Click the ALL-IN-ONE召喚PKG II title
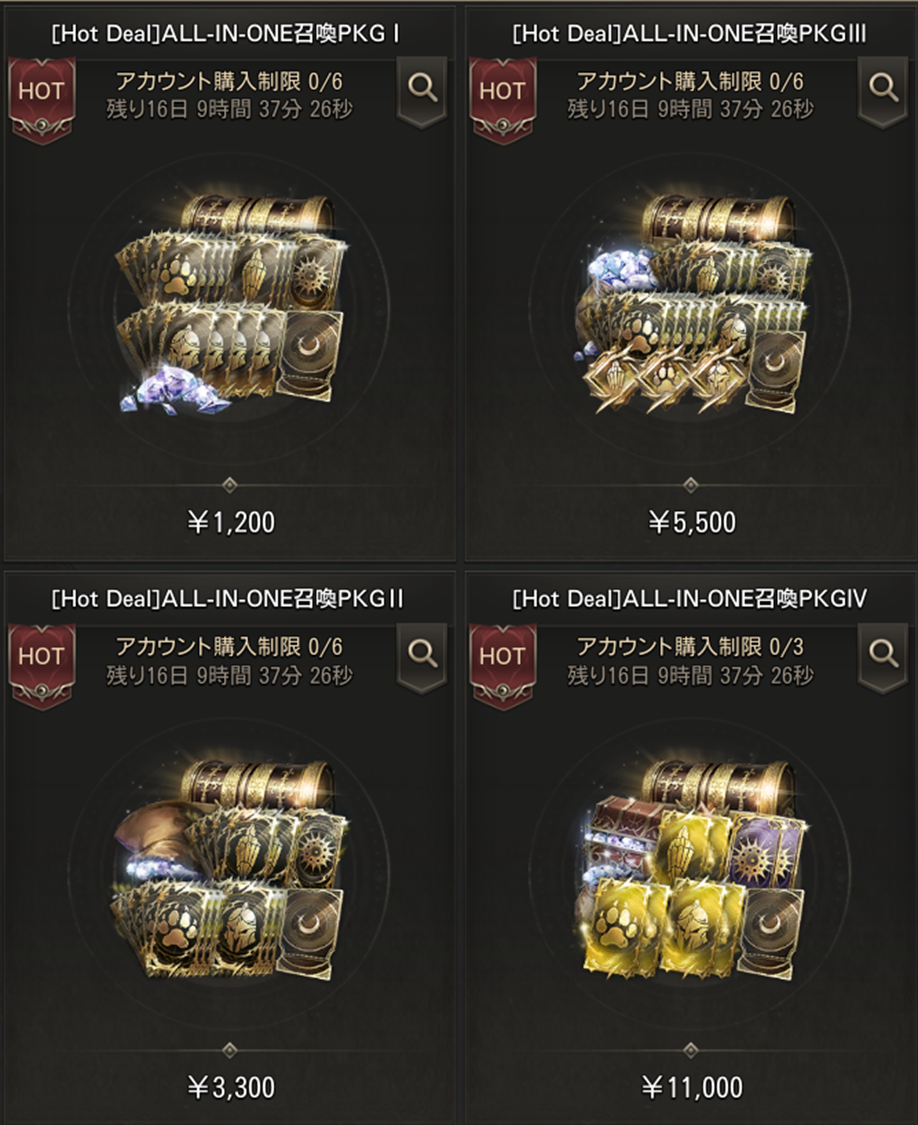918x1125 pixels. 228,599
